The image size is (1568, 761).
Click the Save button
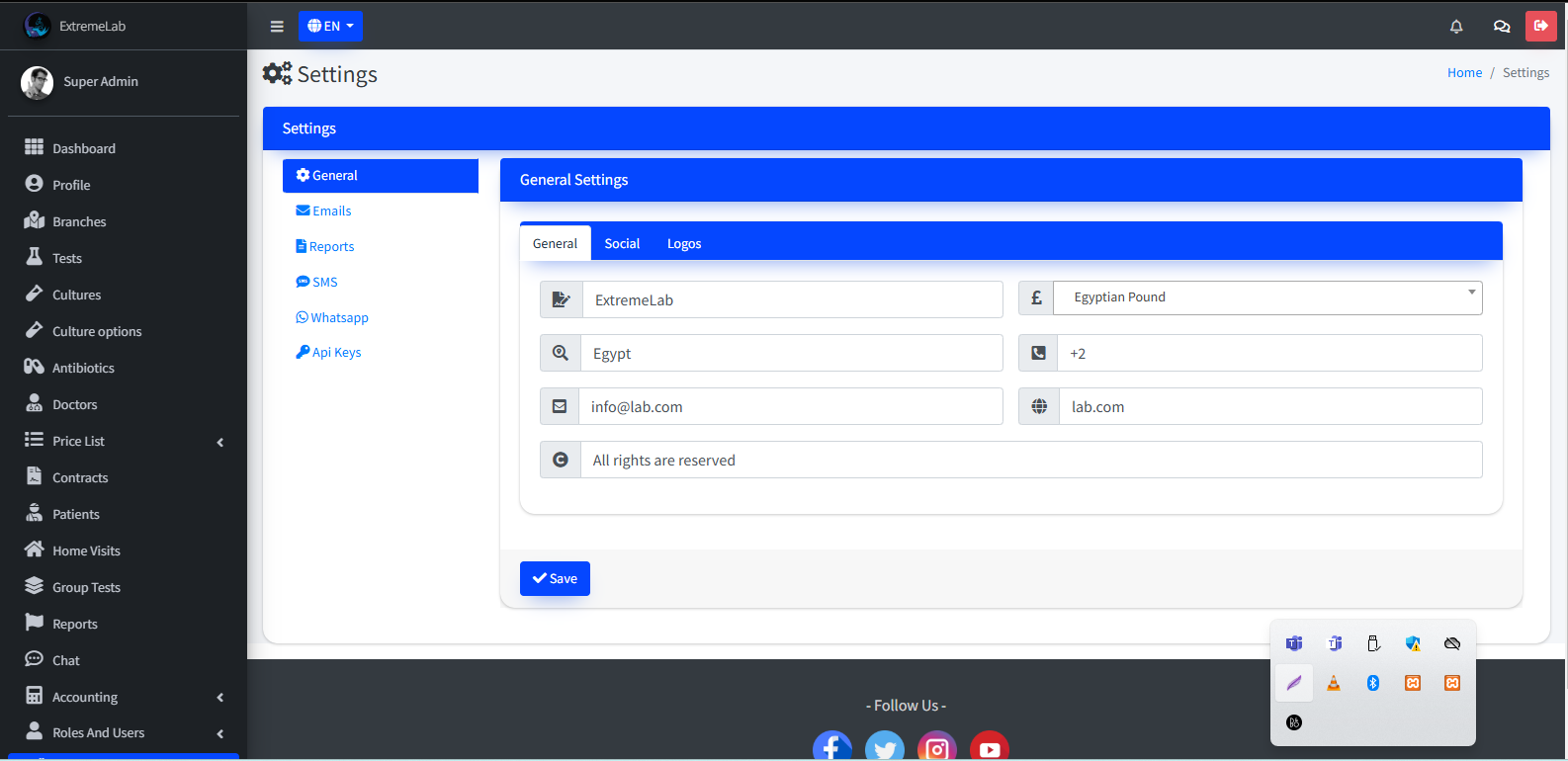click(555, 578)
